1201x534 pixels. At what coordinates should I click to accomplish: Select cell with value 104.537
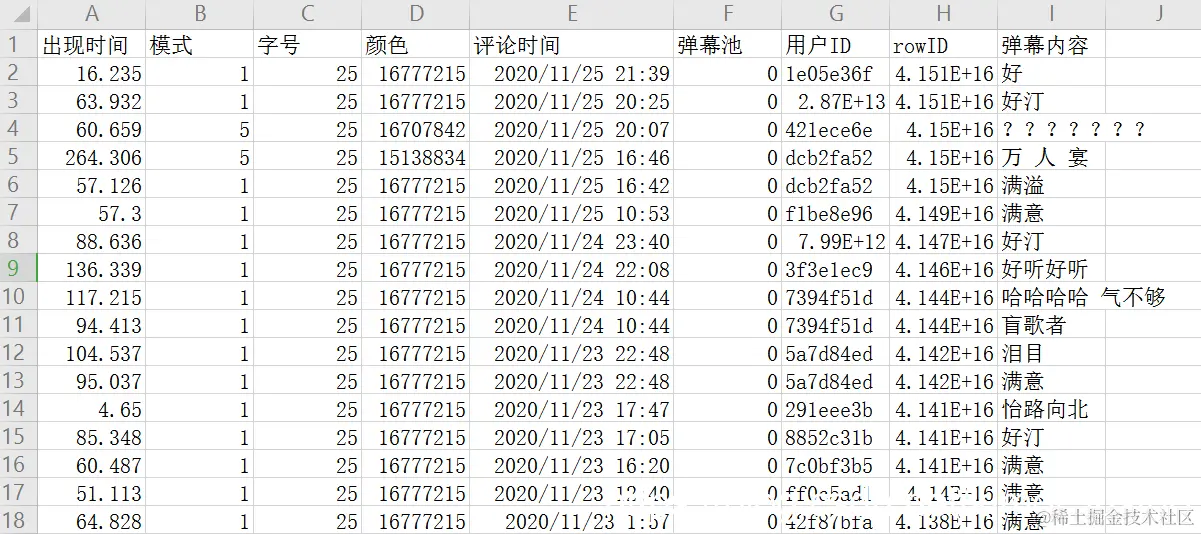pos(92,353)
